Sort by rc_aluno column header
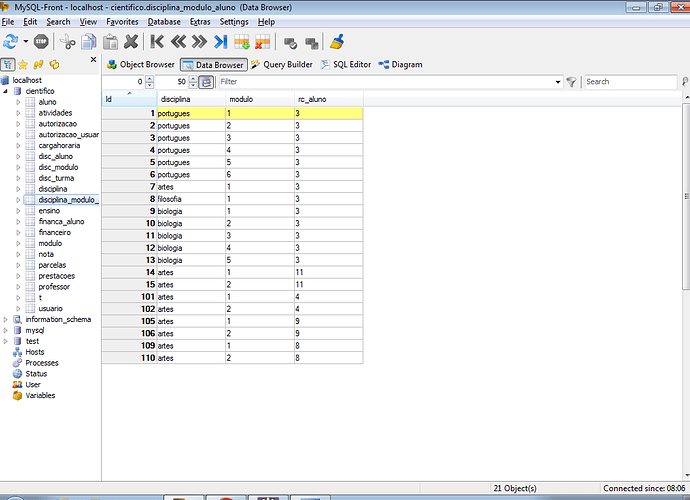Viewport: 690px width, 500px height. coord(329,99)
